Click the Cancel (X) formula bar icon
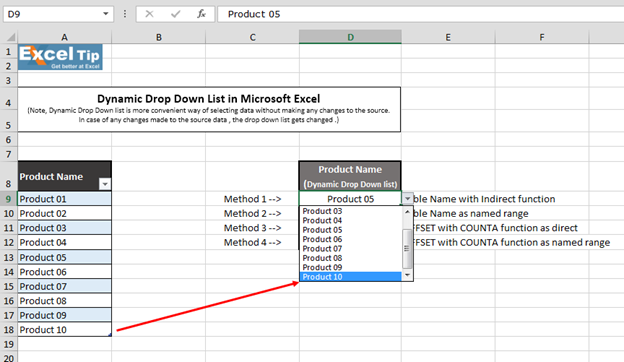Image resolution: width=624 pixels, height=362 pixels. click(149, 14)
